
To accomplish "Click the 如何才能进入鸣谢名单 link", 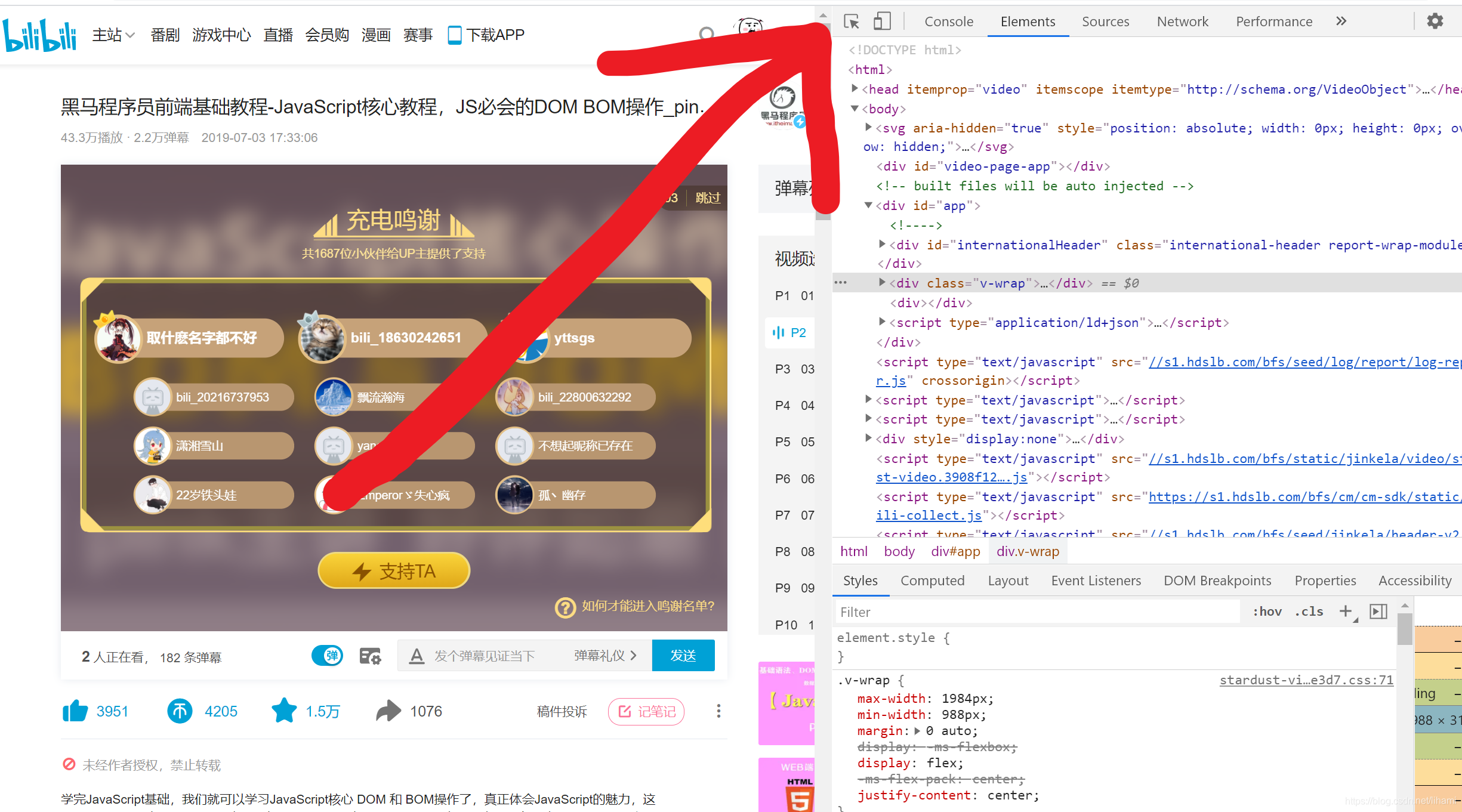I will (648, 606).
